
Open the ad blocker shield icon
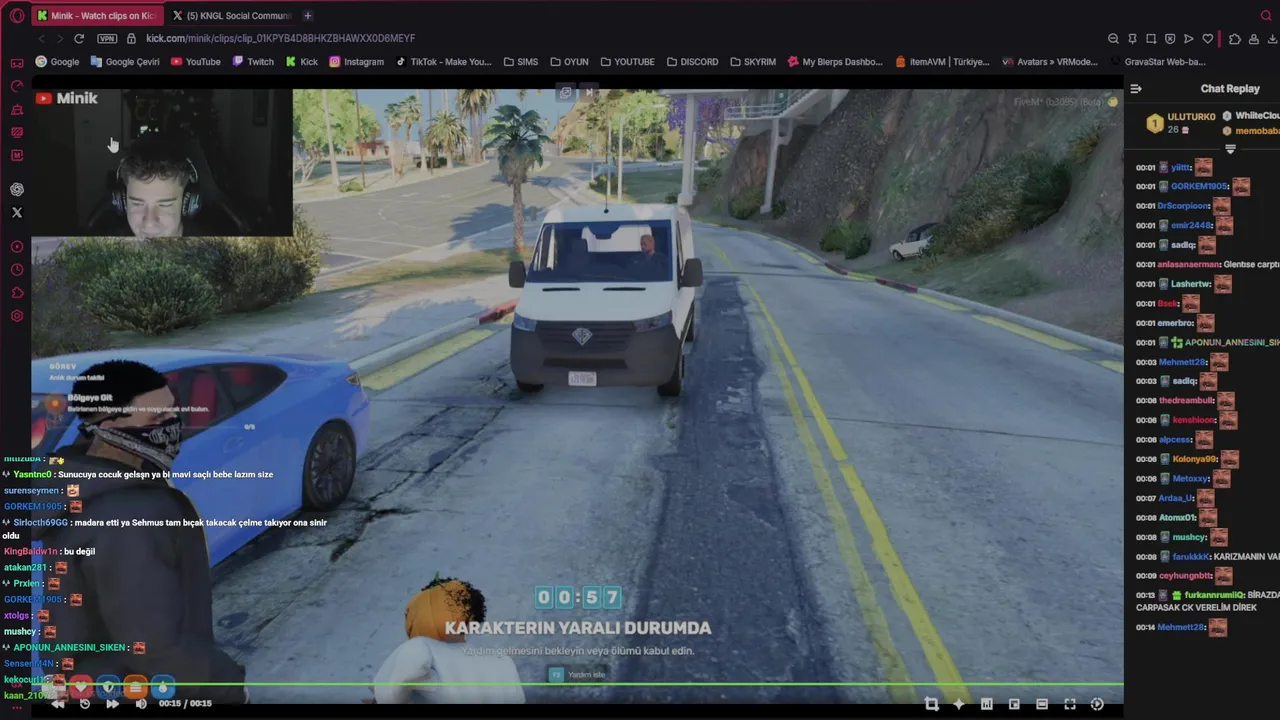pyautogui.click(x=1170, y=39)
